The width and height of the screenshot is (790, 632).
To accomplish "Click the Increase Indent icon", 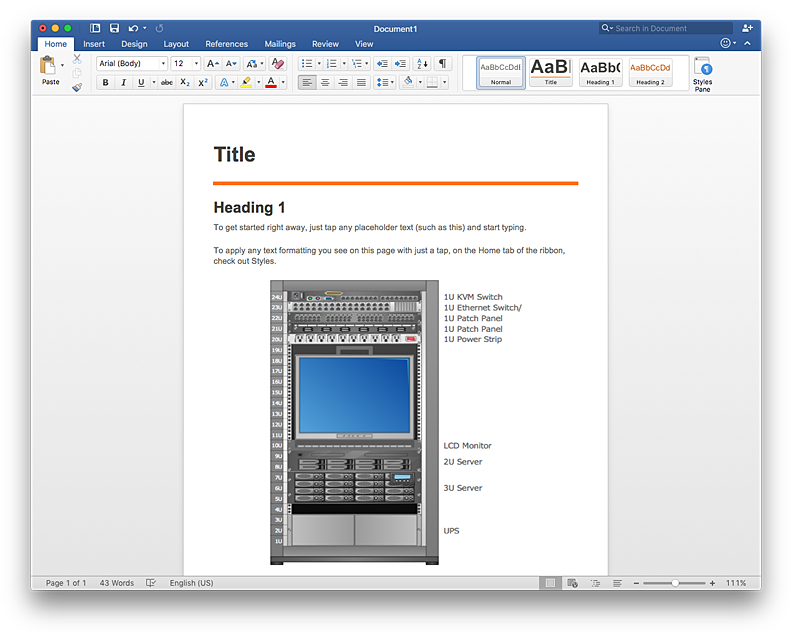I will pos(400,63).
